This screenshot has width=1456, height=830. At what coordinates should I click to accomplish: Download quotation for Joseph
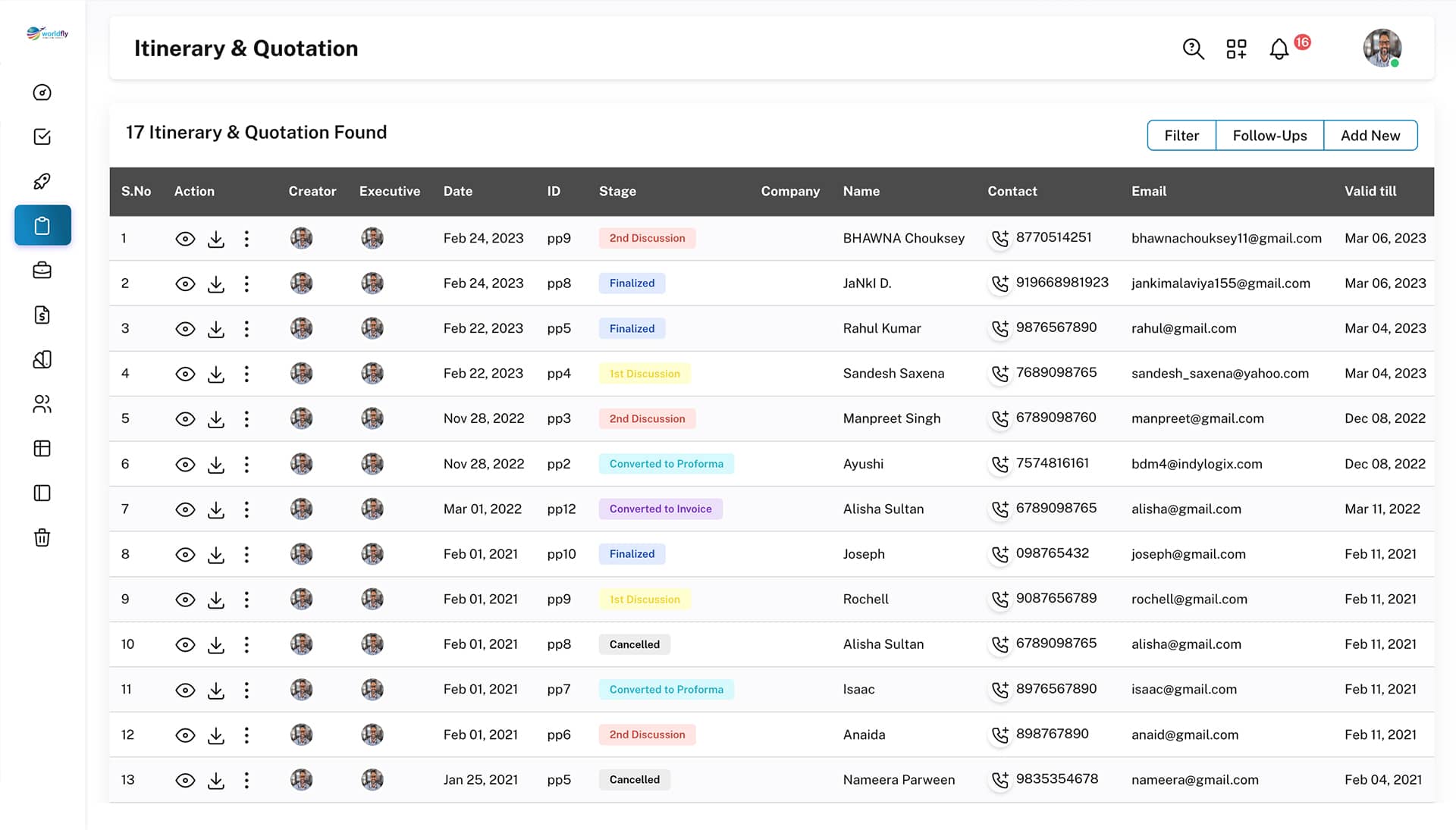pos(216,555)
